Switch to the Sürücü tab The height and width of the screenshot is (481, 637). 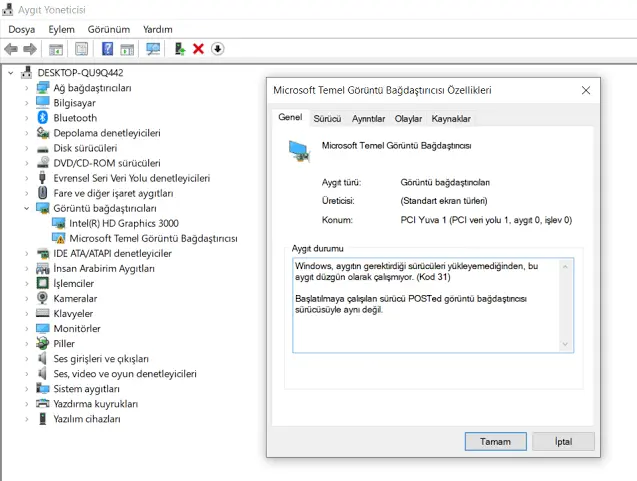[327, 119]
